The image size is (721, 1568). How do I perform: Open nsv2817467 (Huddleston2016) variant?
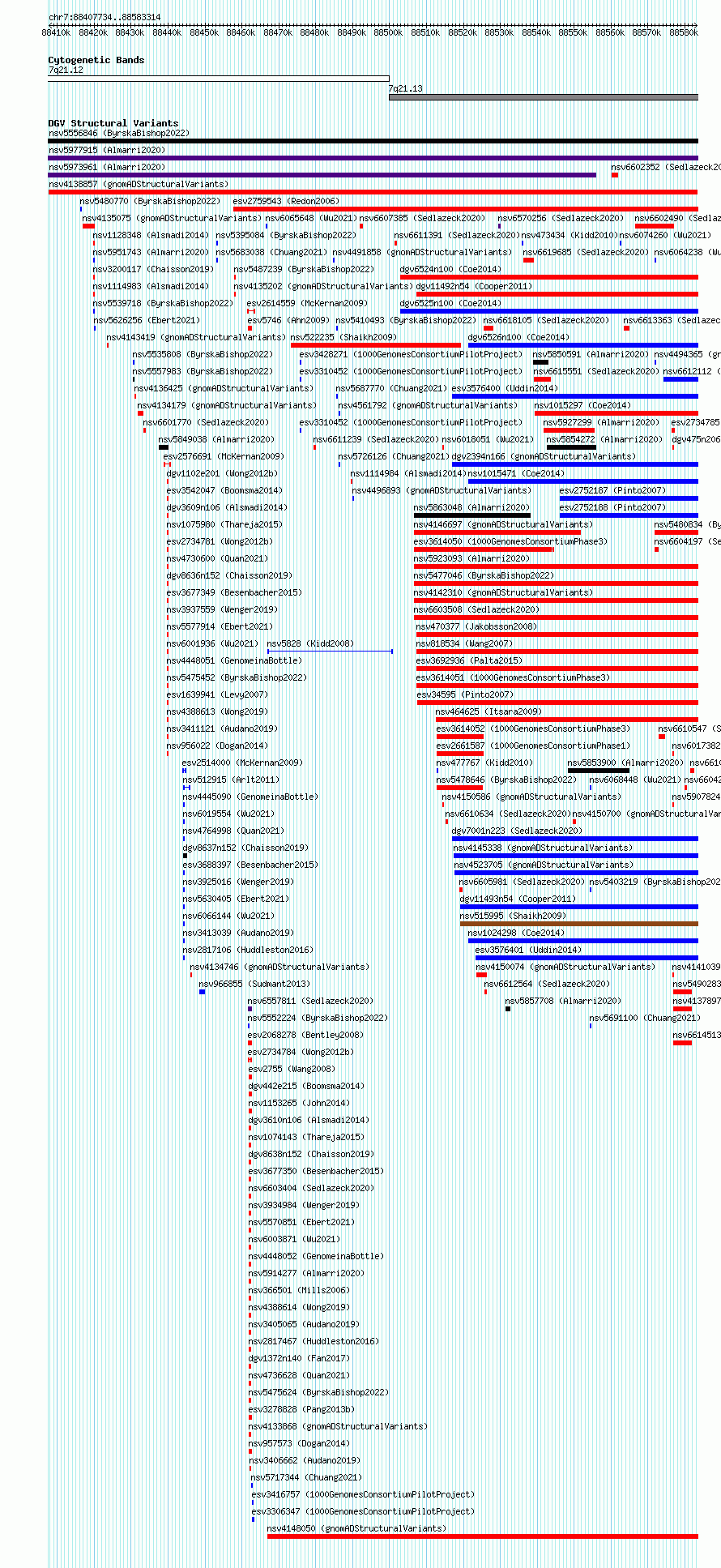(314, 1341)
